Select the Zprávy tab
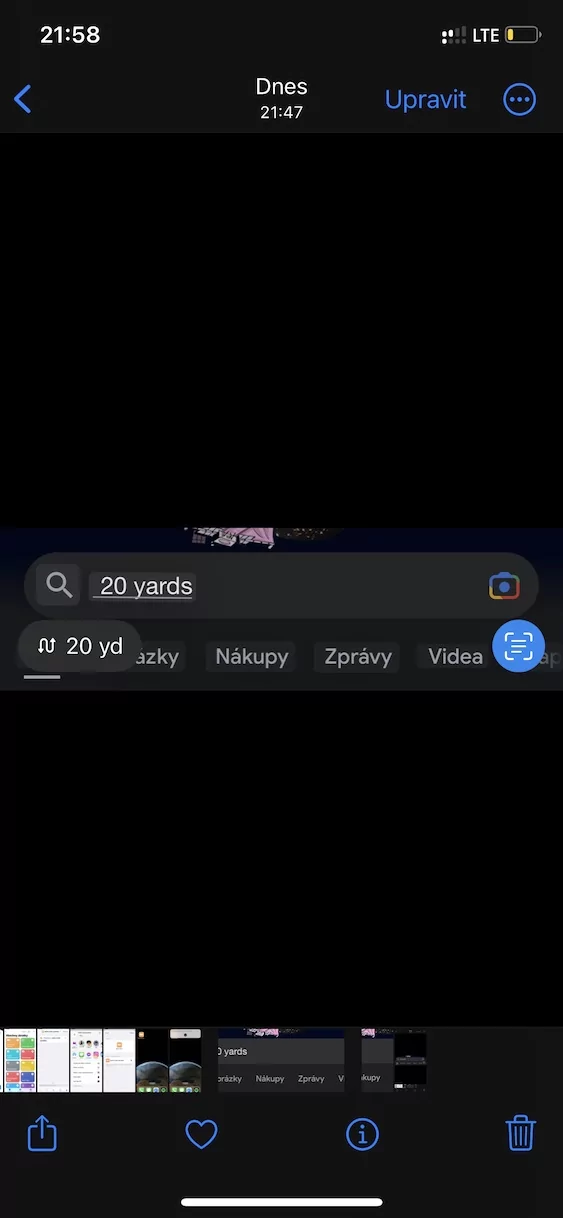This screenshot has height=1218, width=563. 356,657
